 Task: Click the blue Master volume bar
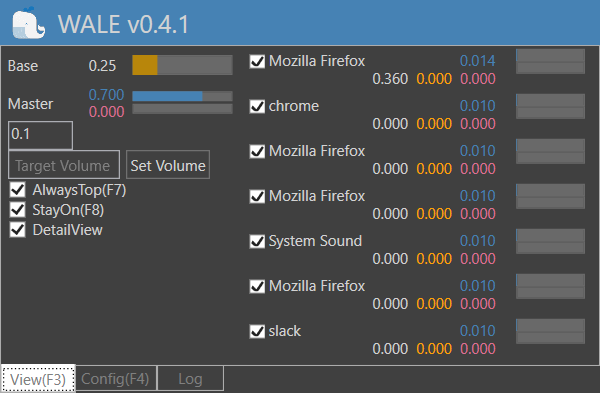[182, 96]
